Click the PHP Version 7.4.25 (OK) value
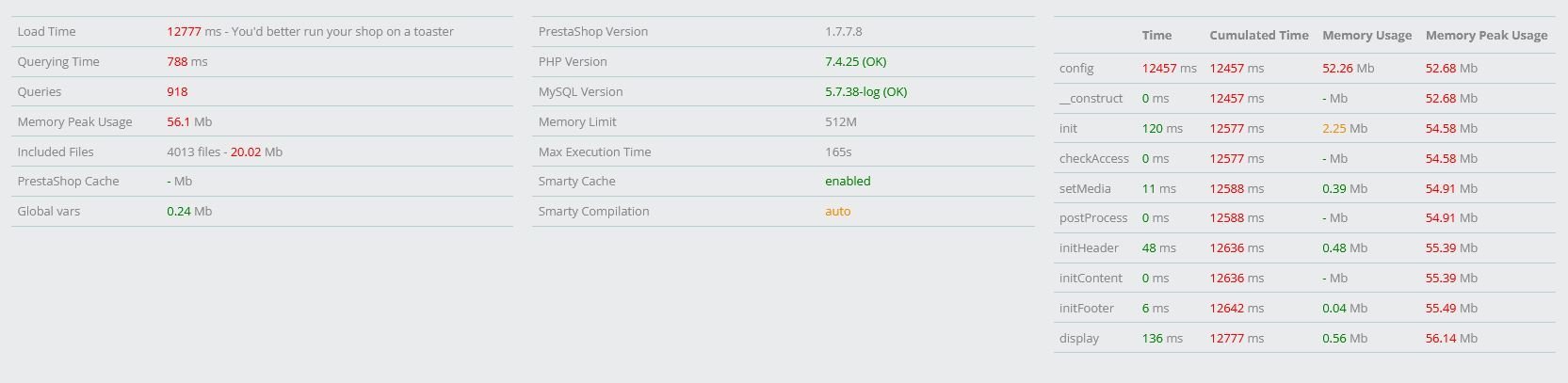 tap(855, 61)
